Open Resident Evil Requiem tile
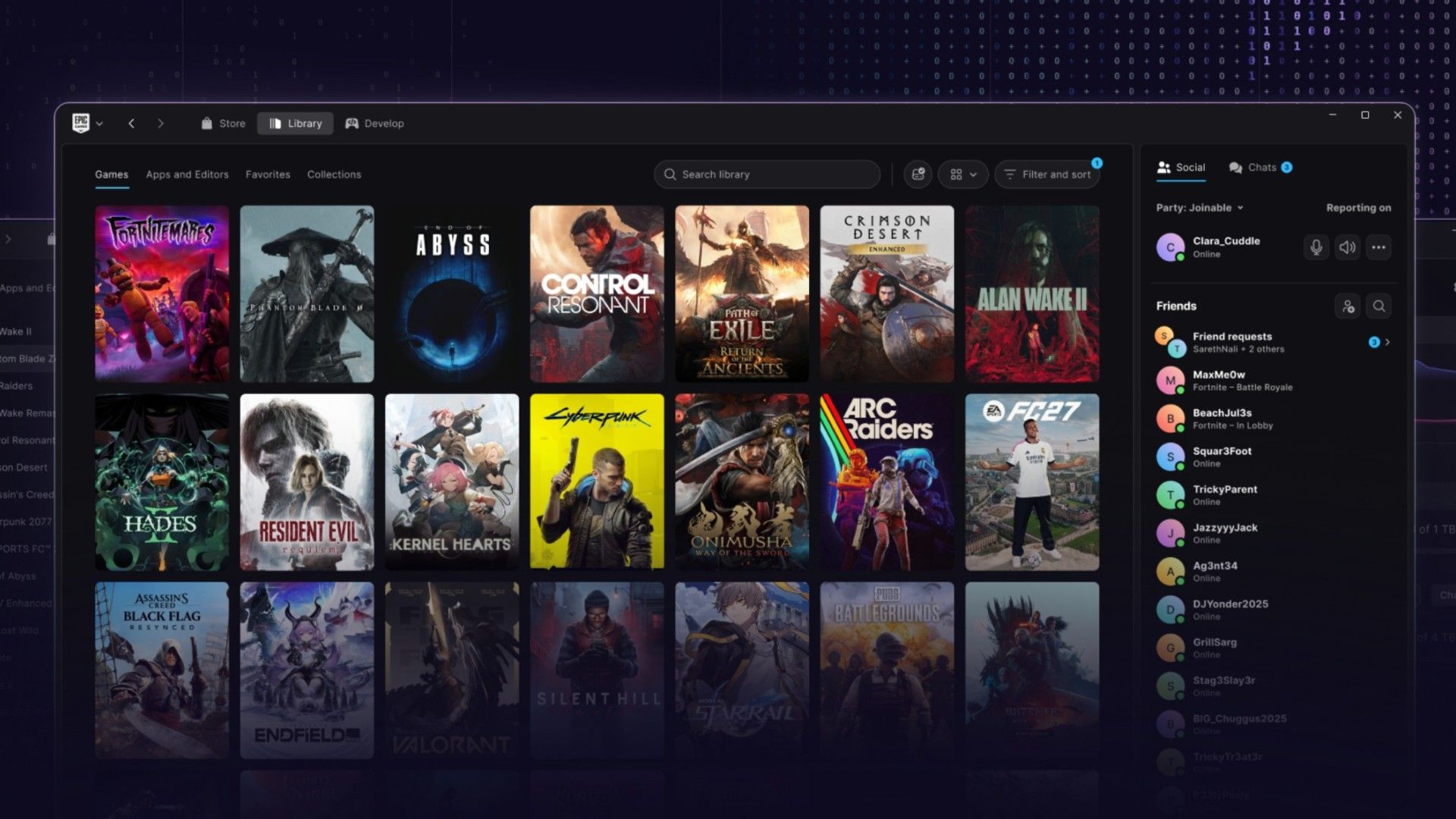 [x=306, y=482]
